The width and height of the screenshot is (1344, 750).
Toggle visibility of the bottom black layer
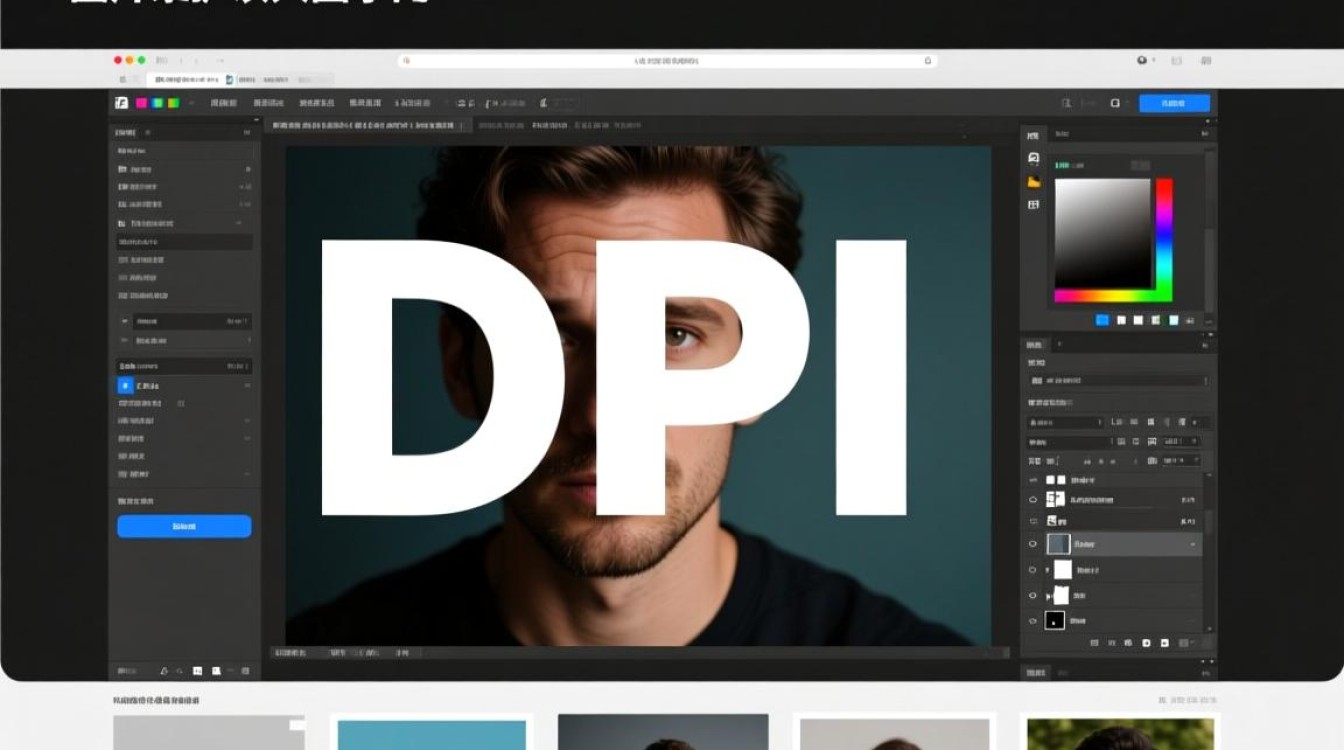click(x=1033, y=620)
